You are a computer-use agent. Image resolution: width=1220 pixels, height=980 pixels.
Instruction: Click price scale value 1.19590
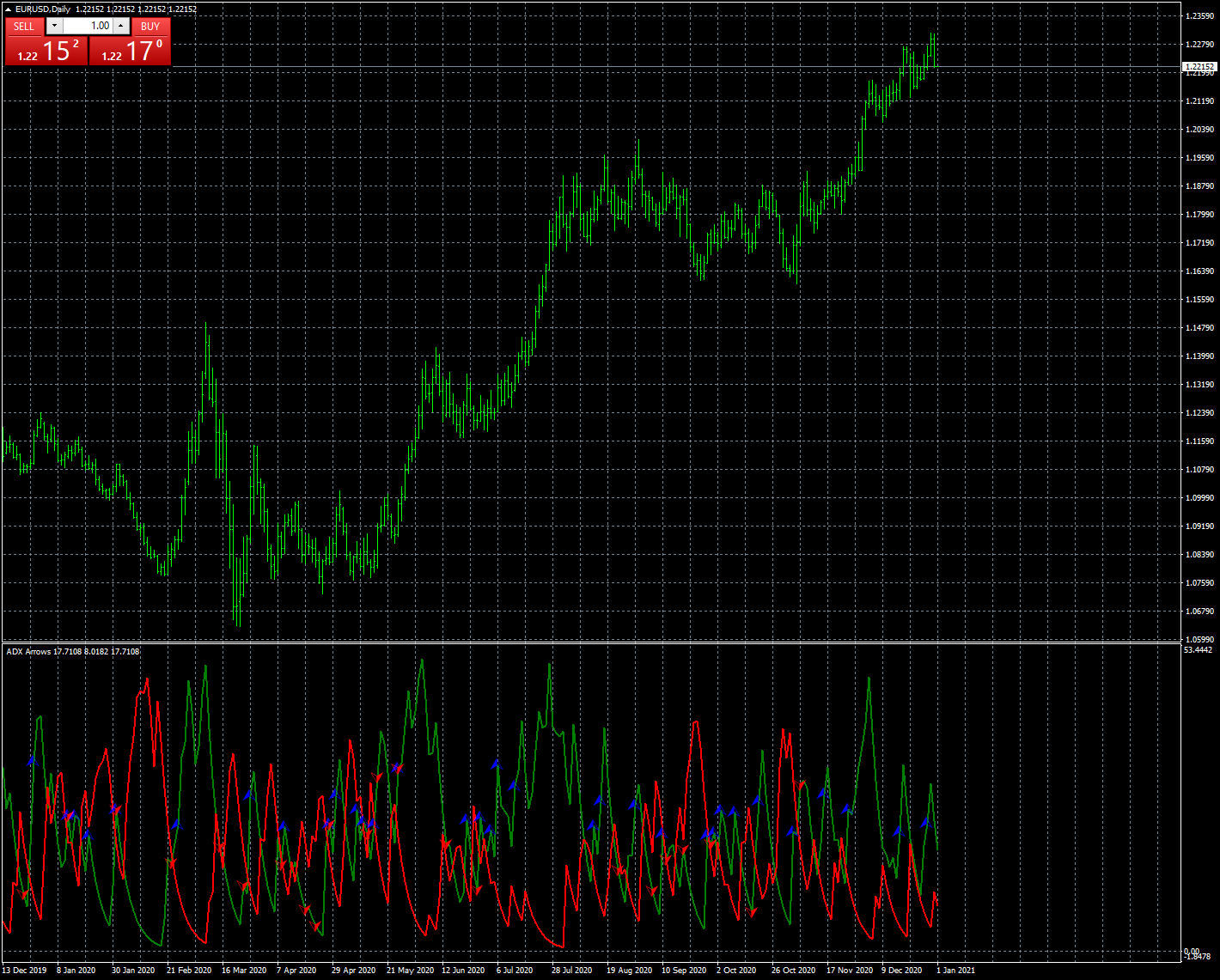click(1199, 158)
